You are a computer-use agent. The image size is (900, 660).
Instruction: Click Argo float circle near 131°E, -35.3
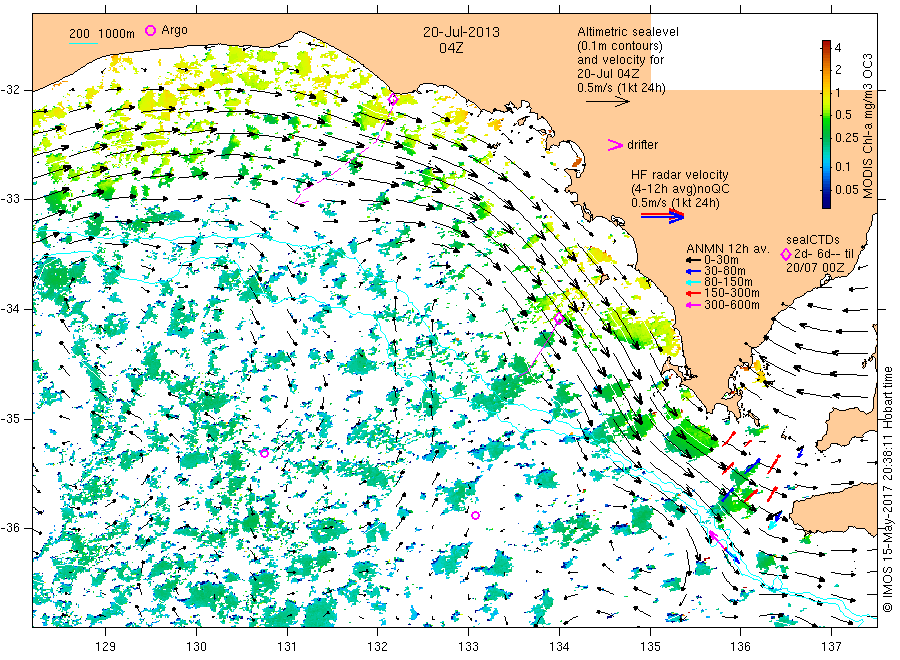click(264, 453)
